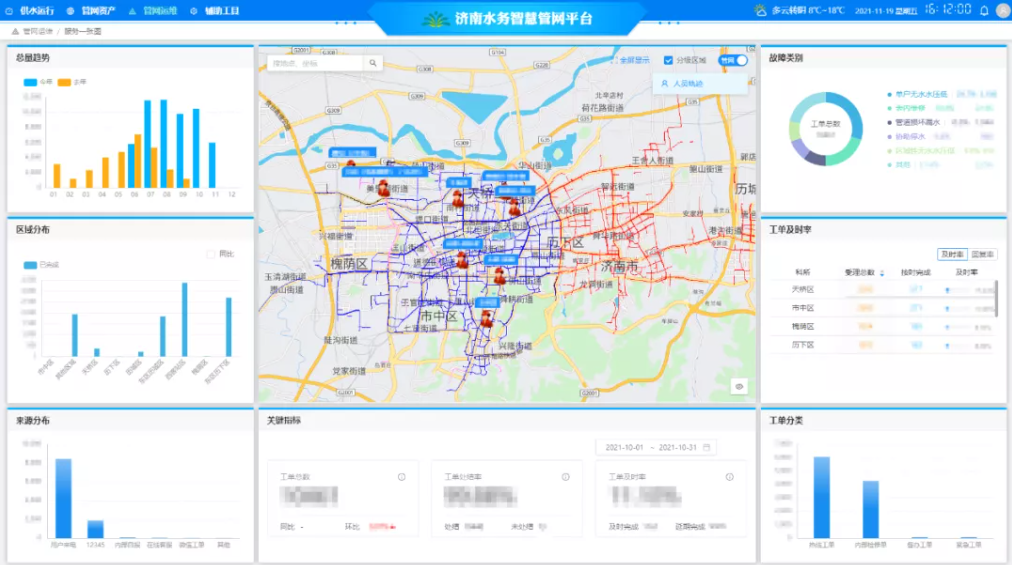Click the map search magnifier icon
1012x565 pixels.
[373, 63]
